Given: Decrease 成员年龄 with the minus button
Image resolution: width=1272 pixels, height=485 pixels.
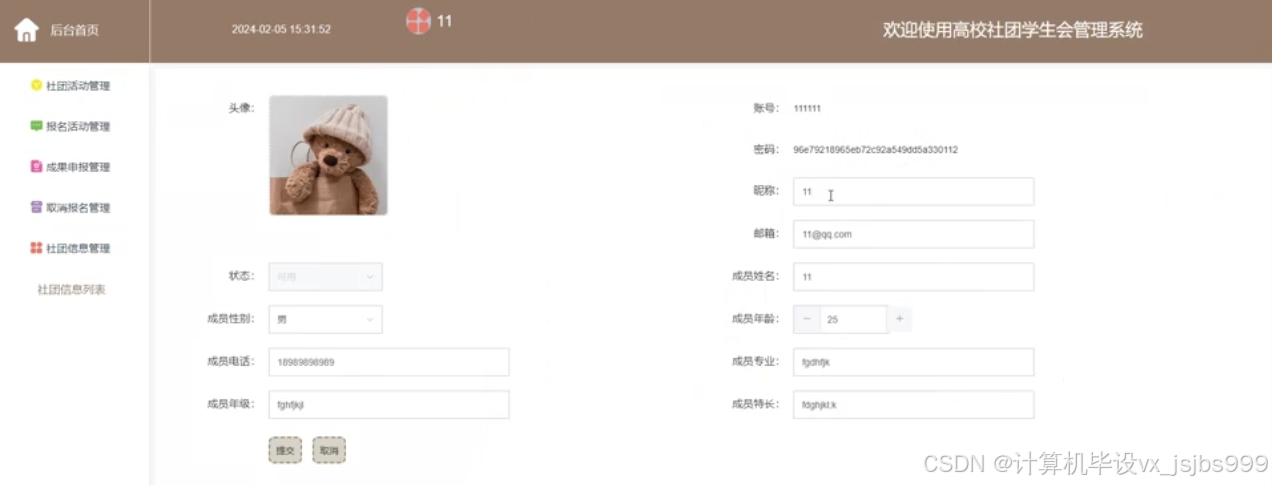Looking at the screenshot, I should [807, 319].
